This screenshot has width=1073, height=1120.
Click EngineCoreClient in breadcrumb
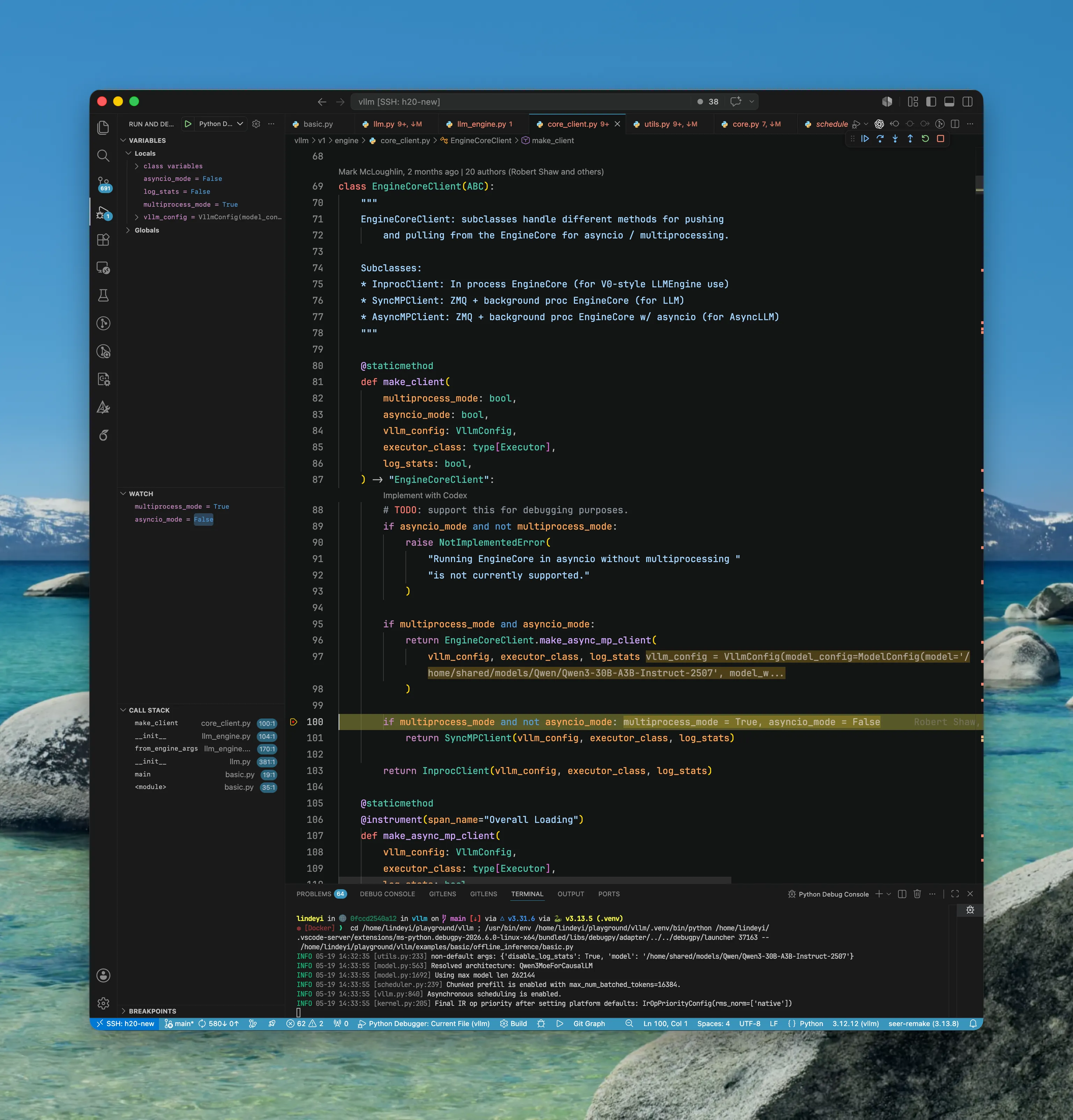[x=480, y=141]
